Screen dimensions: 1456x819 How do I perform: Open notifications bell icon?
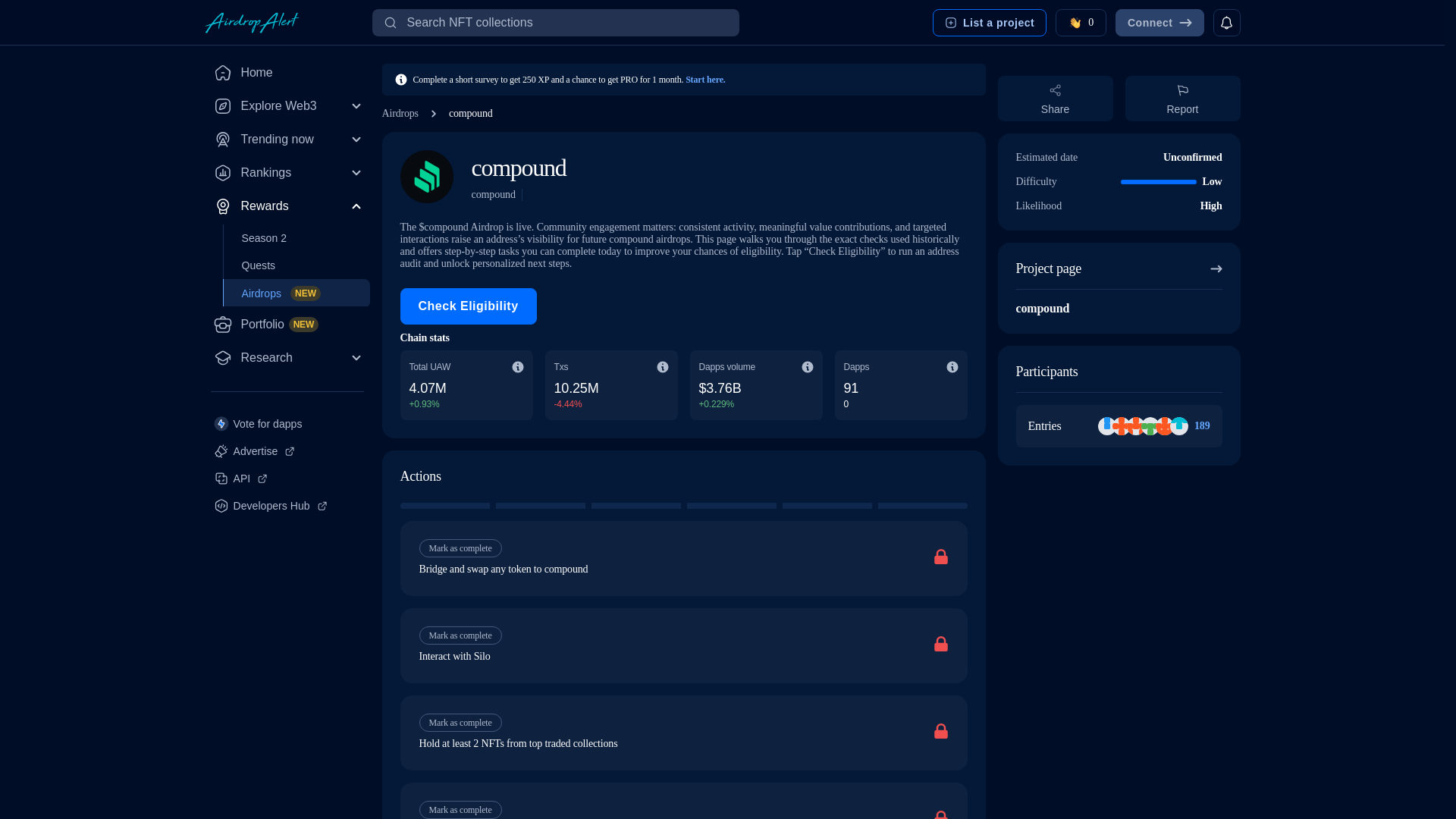pyautogui.click(x=1226, y=23)
